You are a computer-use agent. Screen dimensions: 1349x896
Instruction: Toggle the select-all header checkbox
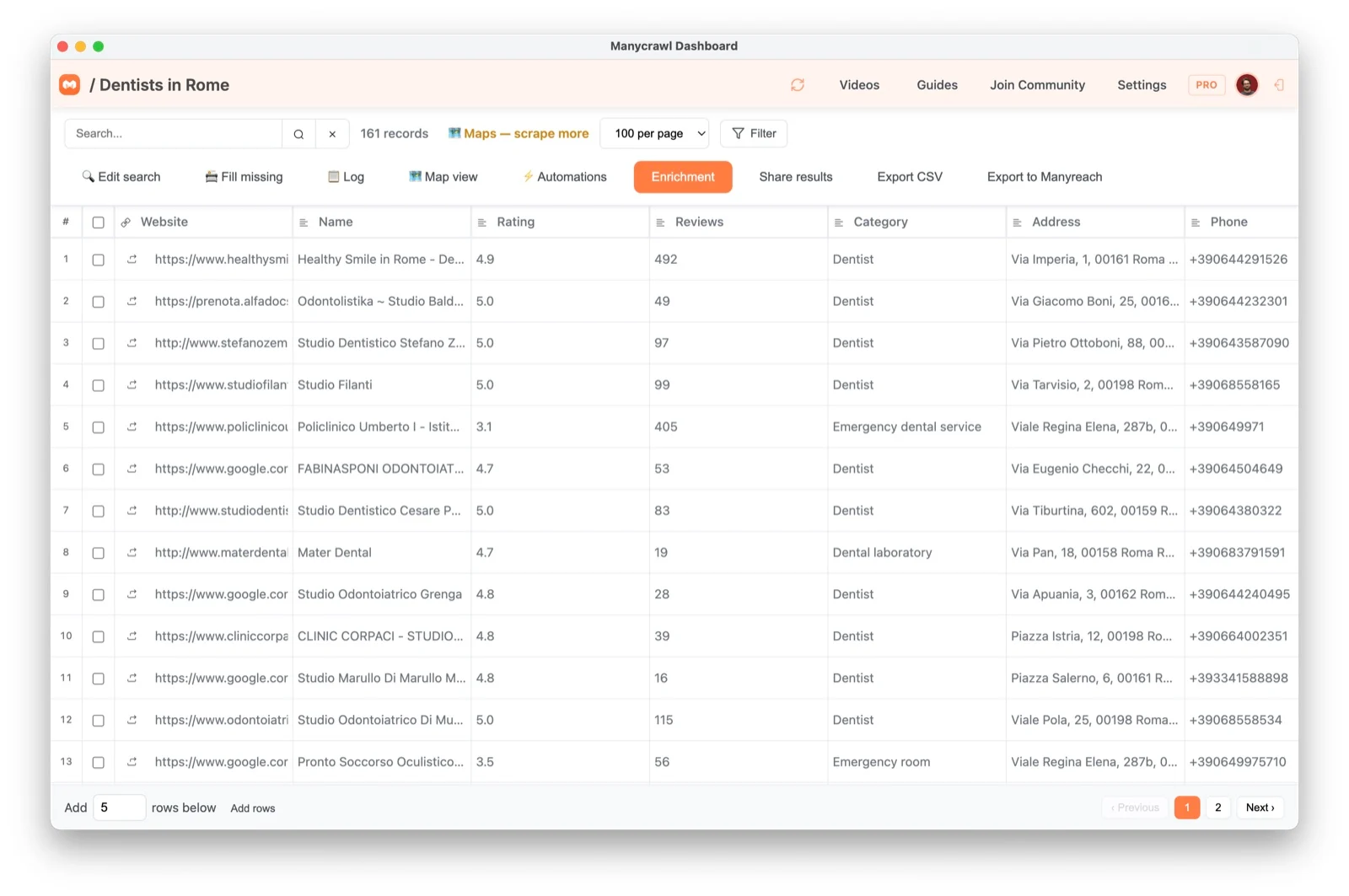(99, 223)
